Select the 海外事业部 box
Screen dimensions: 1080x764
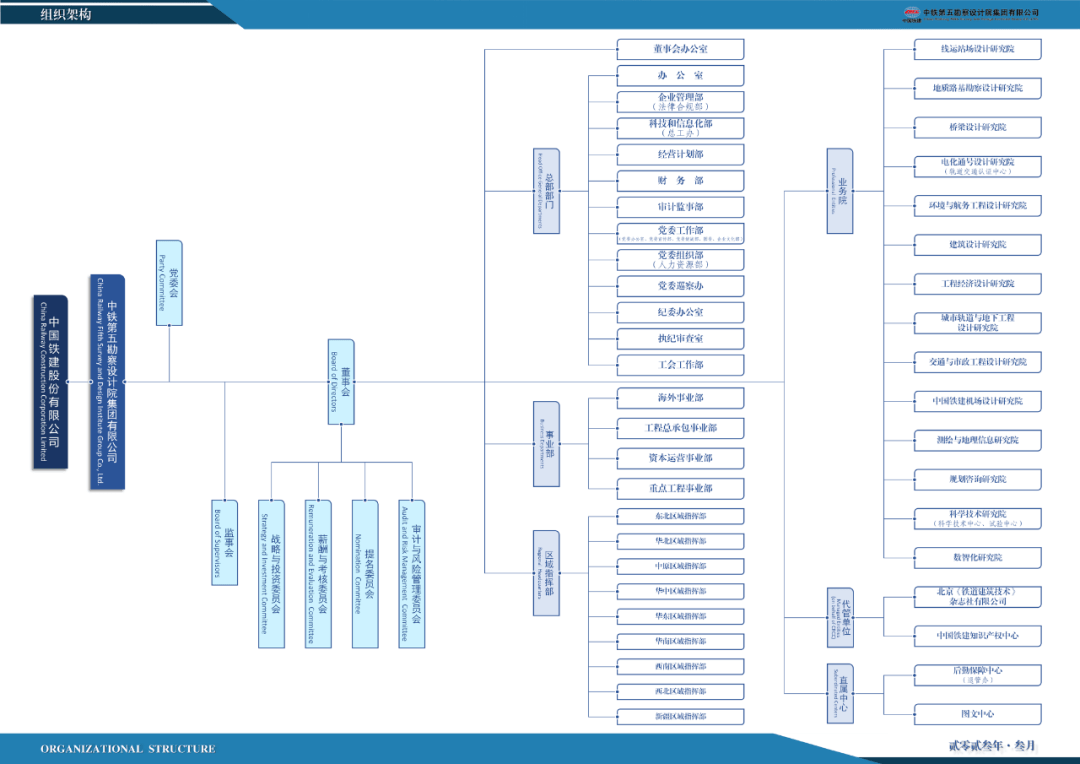[681, 398]
